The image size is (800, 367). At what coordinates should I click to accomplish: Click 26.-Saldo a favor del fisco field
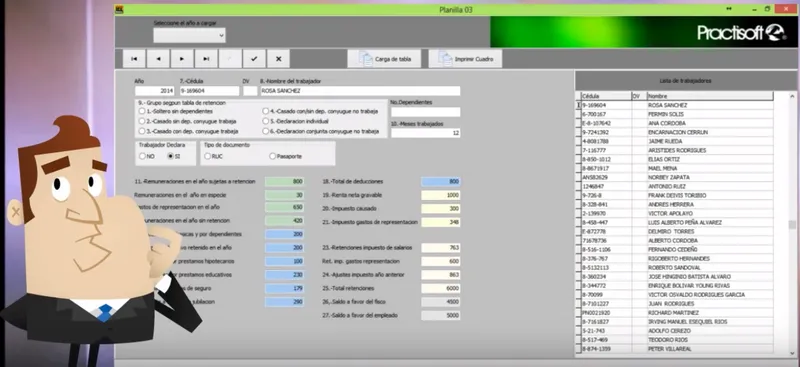coord(441,302)
